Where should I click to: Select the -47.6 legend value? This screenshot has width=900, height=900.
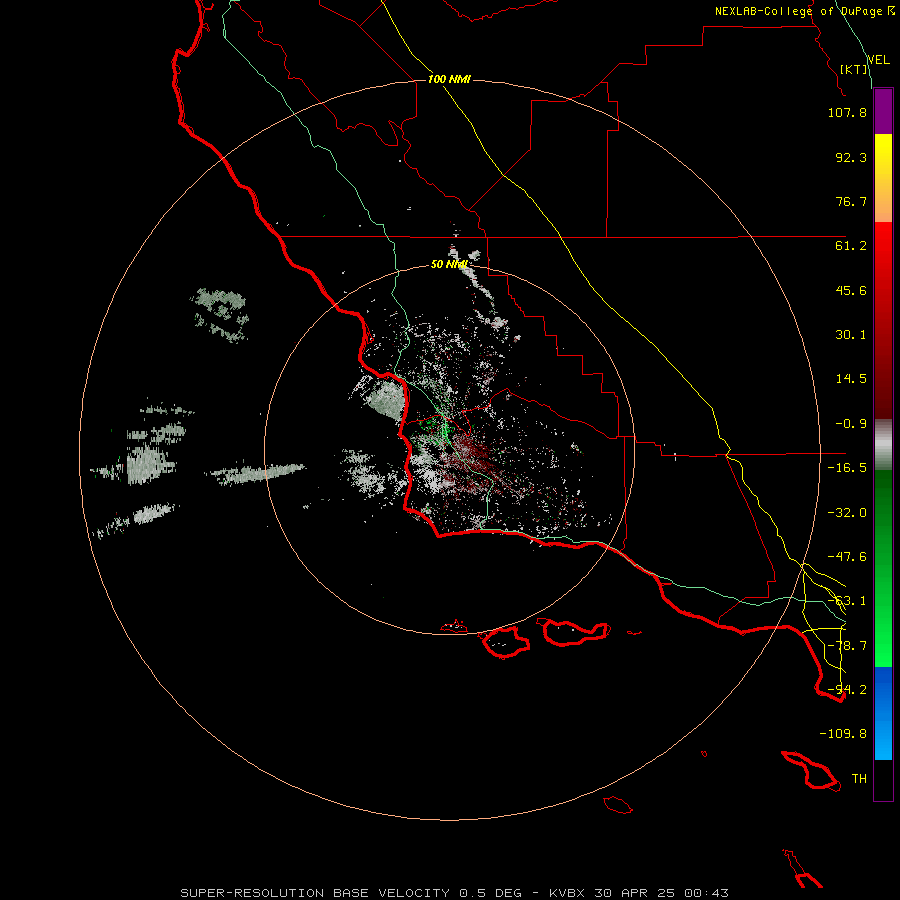847,557
